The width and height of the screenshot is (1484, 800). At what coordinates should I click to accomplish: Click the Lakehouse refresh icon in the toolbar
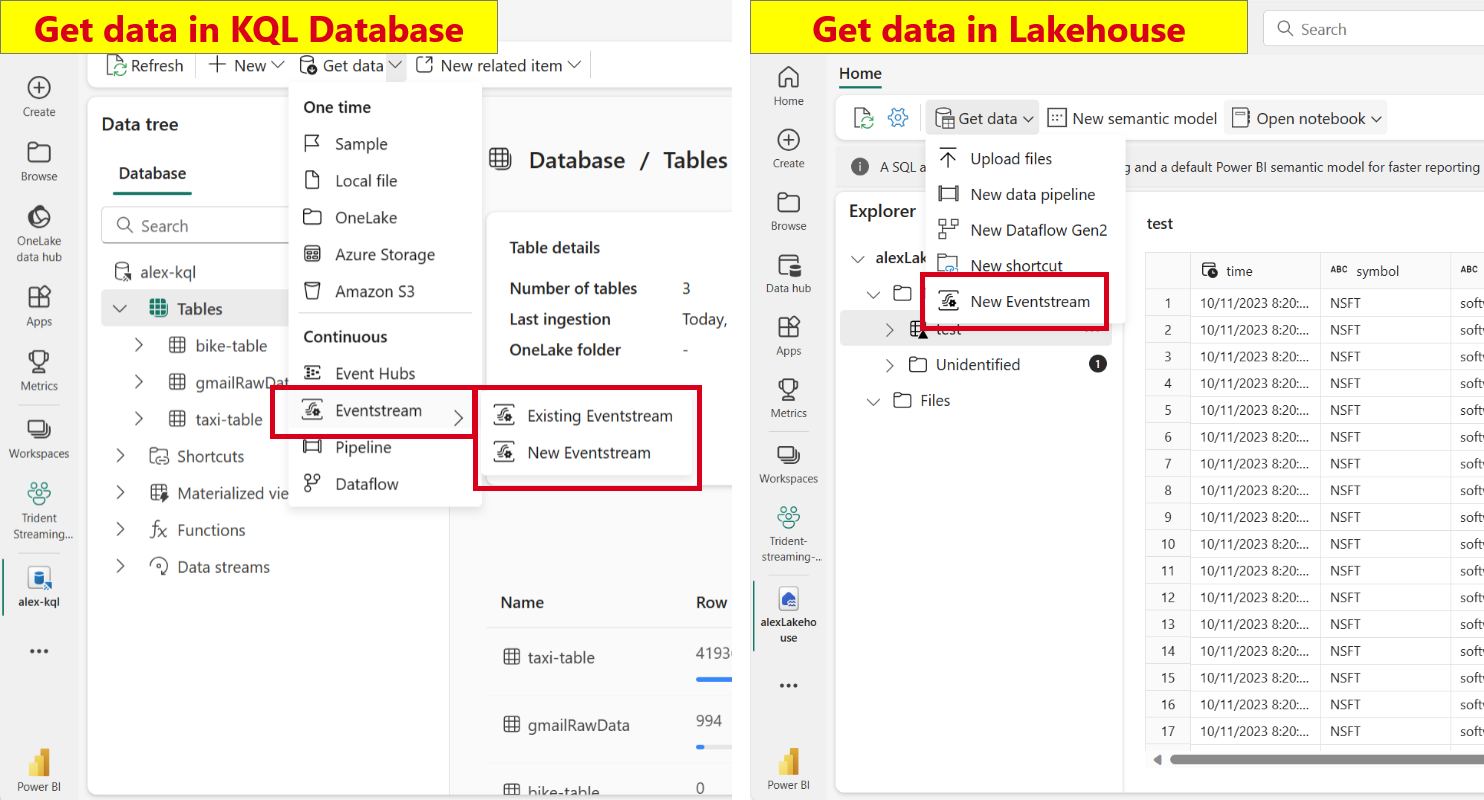pos(863,118)
